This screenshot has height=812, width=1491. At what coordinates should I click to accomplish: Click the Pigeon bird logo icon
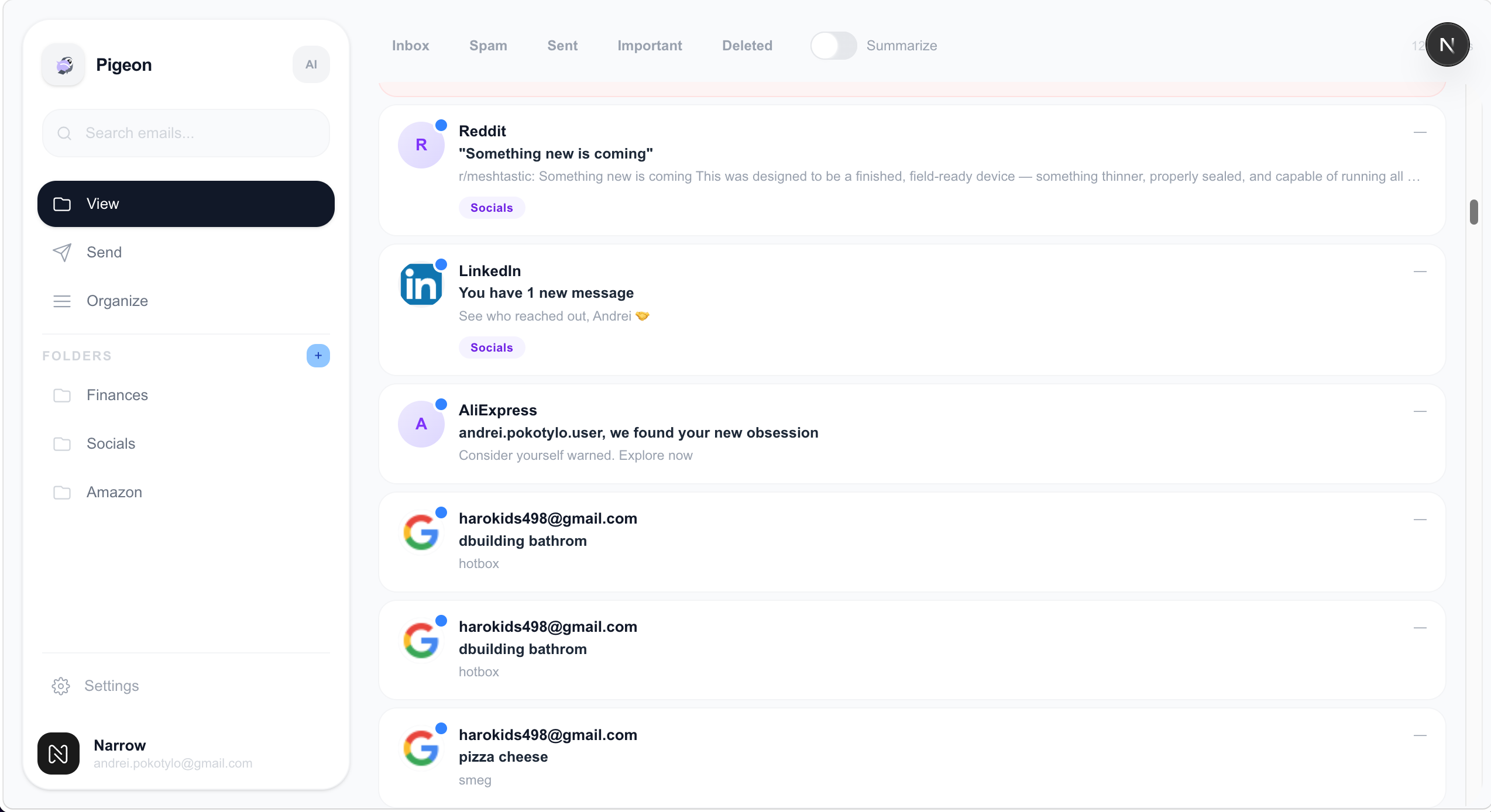click(x=64, y=65)
